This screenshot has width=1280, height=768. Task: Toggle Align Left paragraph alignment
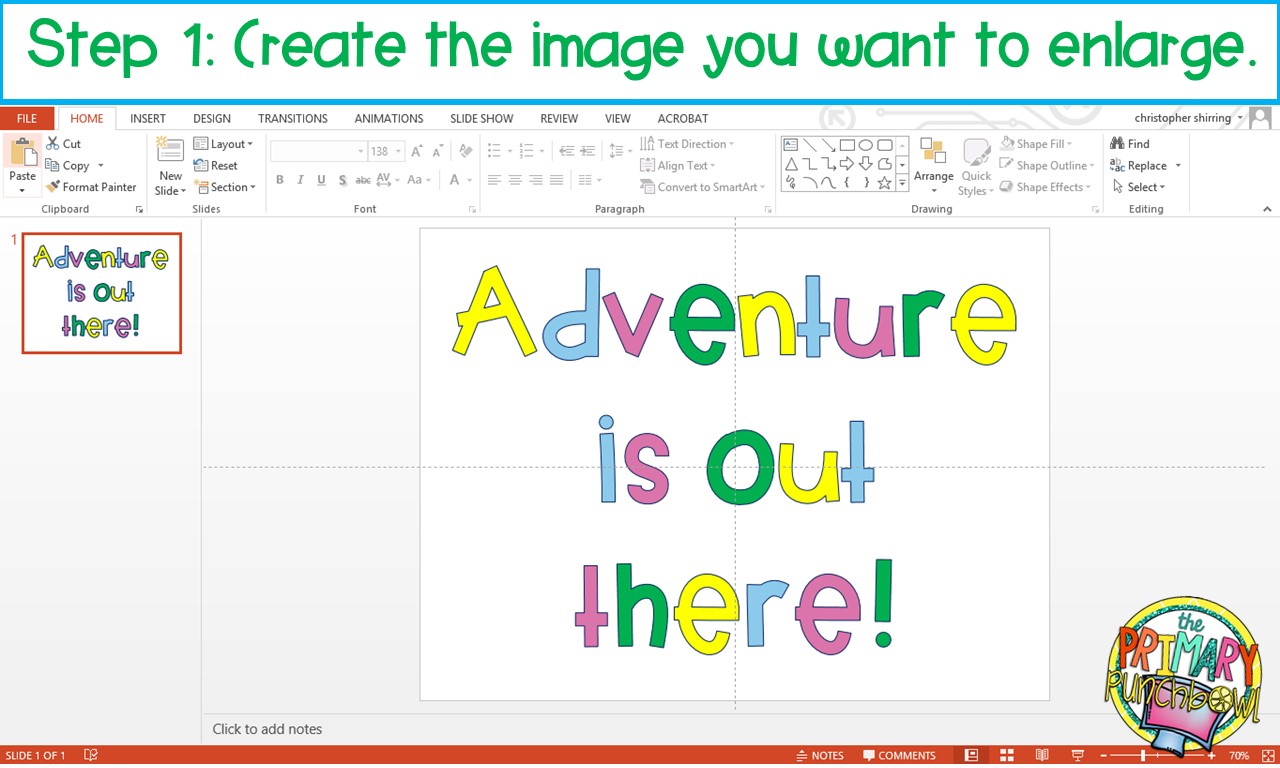click(x=494, y=180)
